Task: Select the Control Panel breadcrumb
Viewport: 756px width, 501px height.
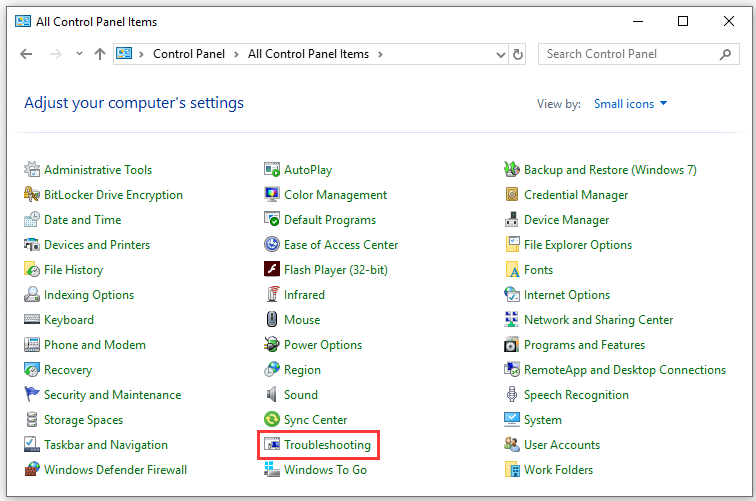Action: point(189,54)
